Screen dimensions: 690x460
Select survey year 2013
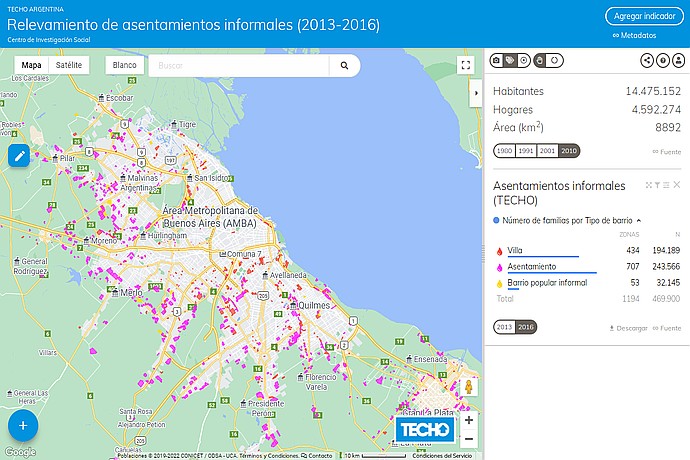[x=504, y=327]
